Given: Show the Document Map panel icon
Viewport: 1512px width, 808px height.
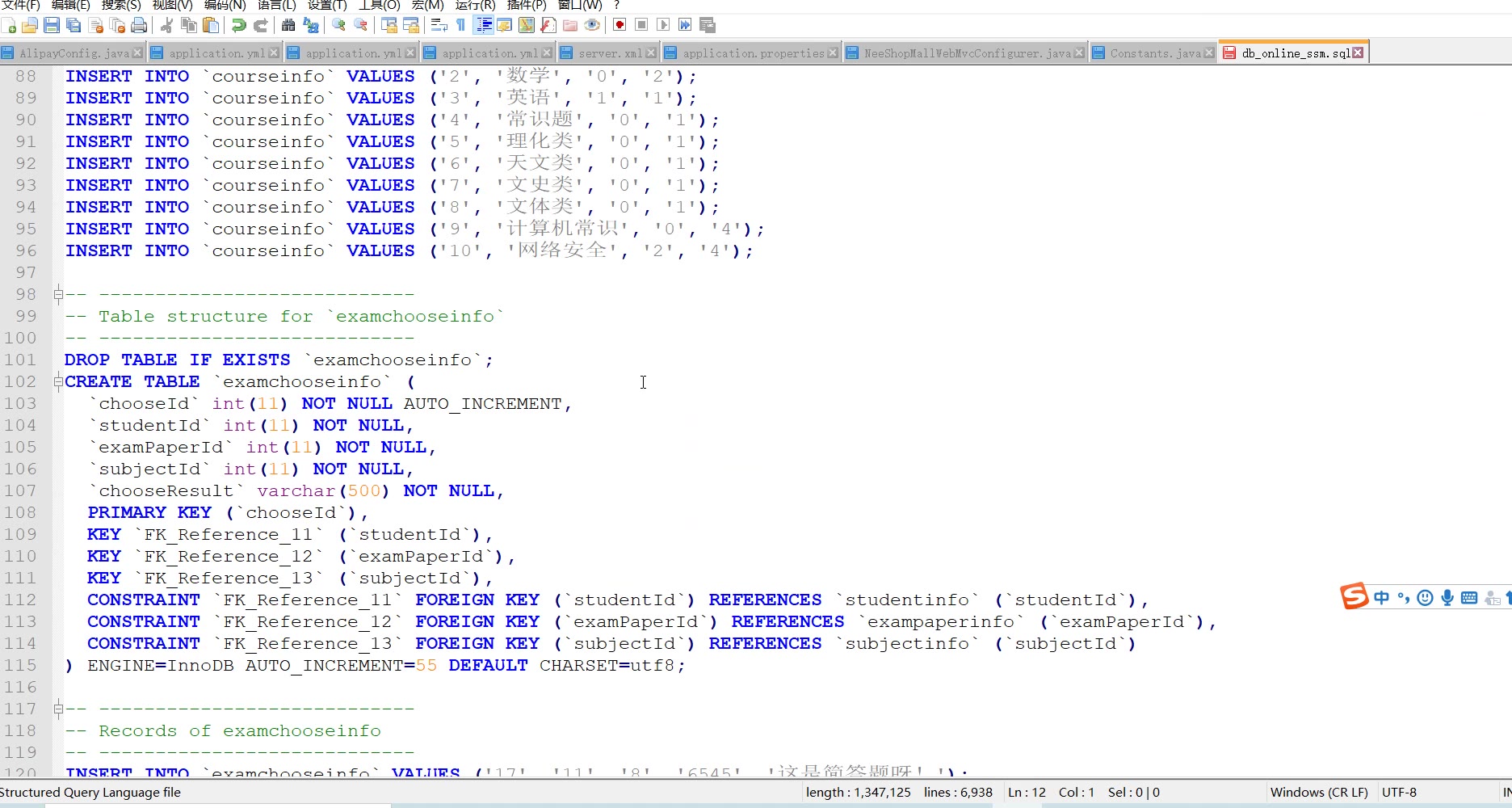Looking at the screenshot, I should pyautogui.click(x=527, y=25).
